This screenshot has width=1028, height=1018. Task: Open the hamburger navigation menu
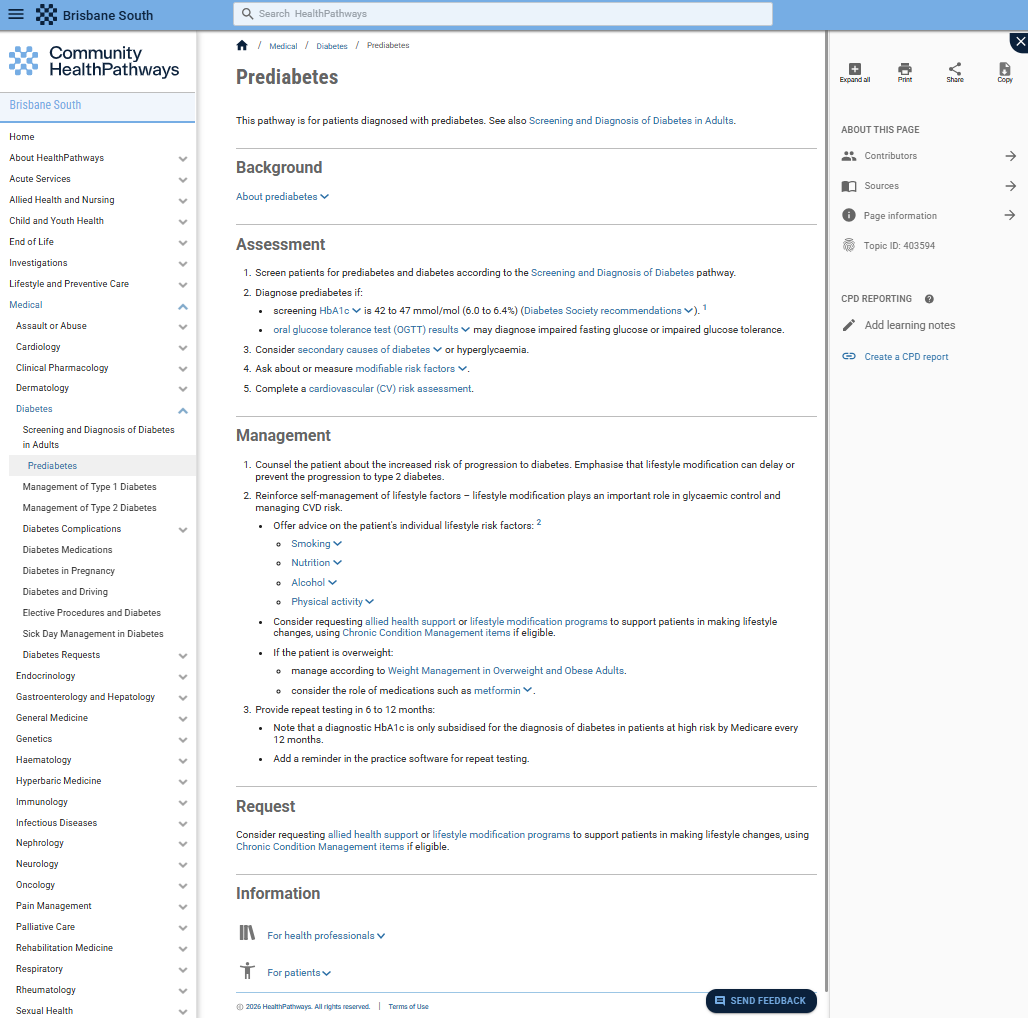tap(16, 14)
